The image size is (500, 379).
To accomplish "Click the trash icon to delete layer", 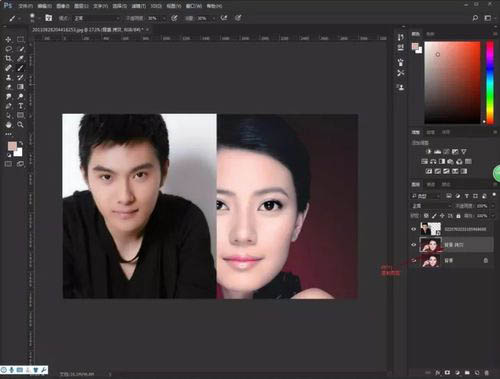I will point(486,372).
